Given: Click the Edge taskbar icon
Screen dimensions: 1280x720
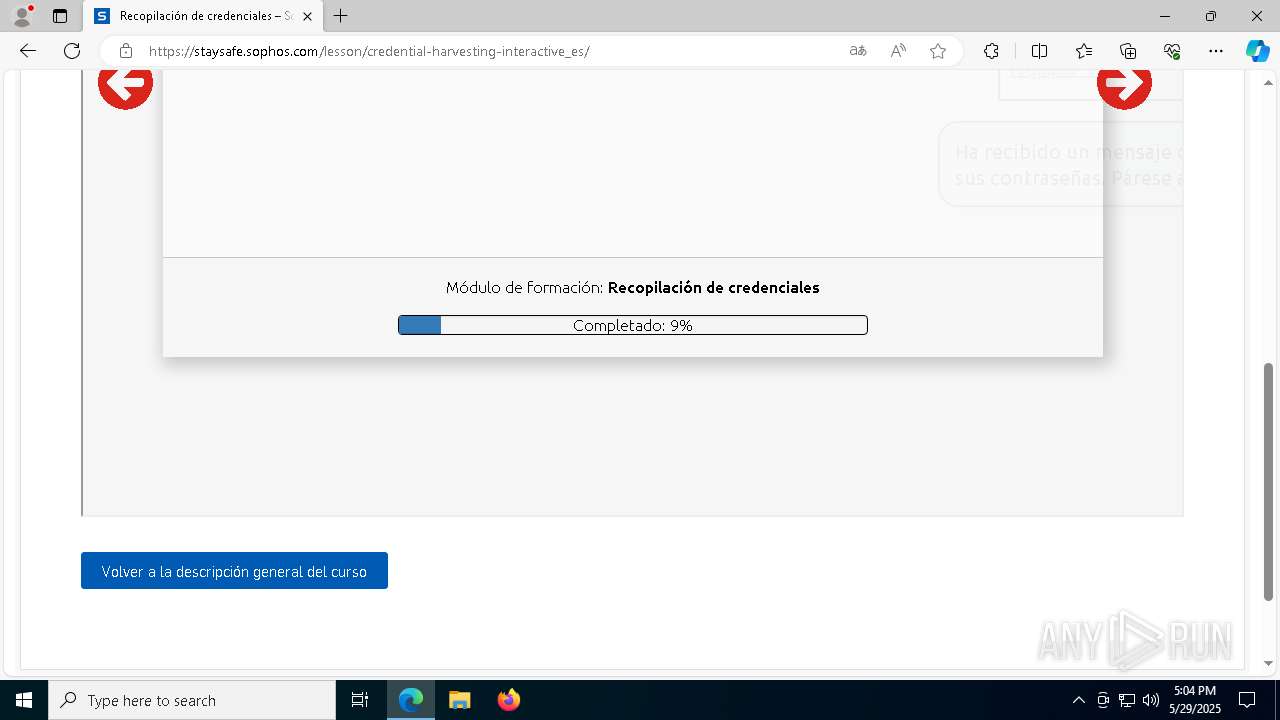Looking at the screenshot, I should click(411, 700).
